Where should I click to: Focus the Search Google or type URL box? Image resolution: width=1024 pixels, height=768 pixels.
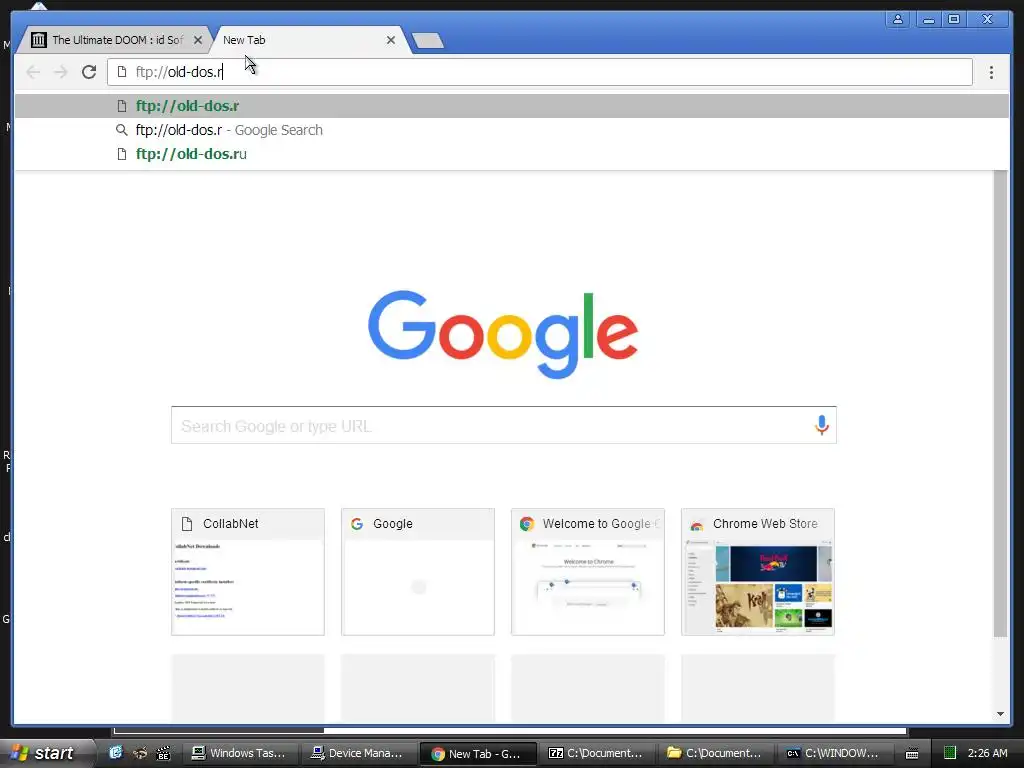point(504,425)
